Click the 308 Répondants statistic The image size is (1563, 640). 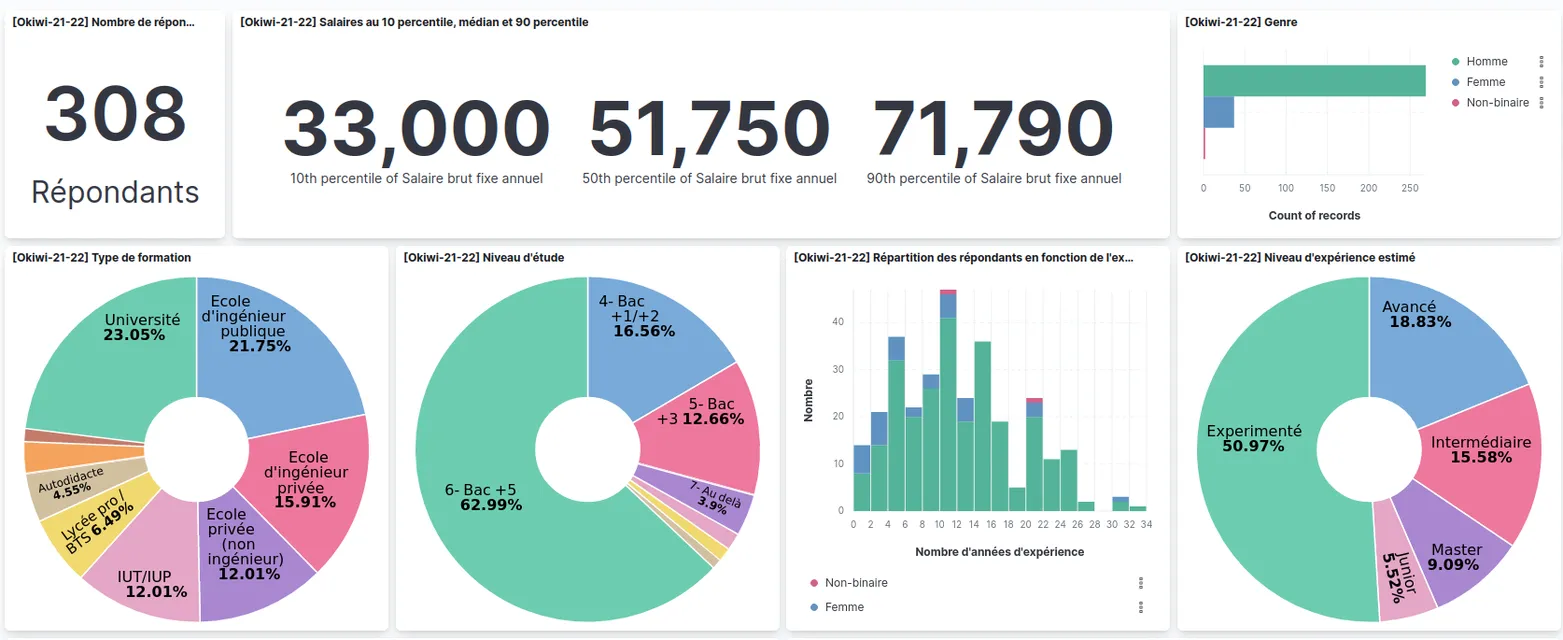pyautogui.click(x=114, y=122)
